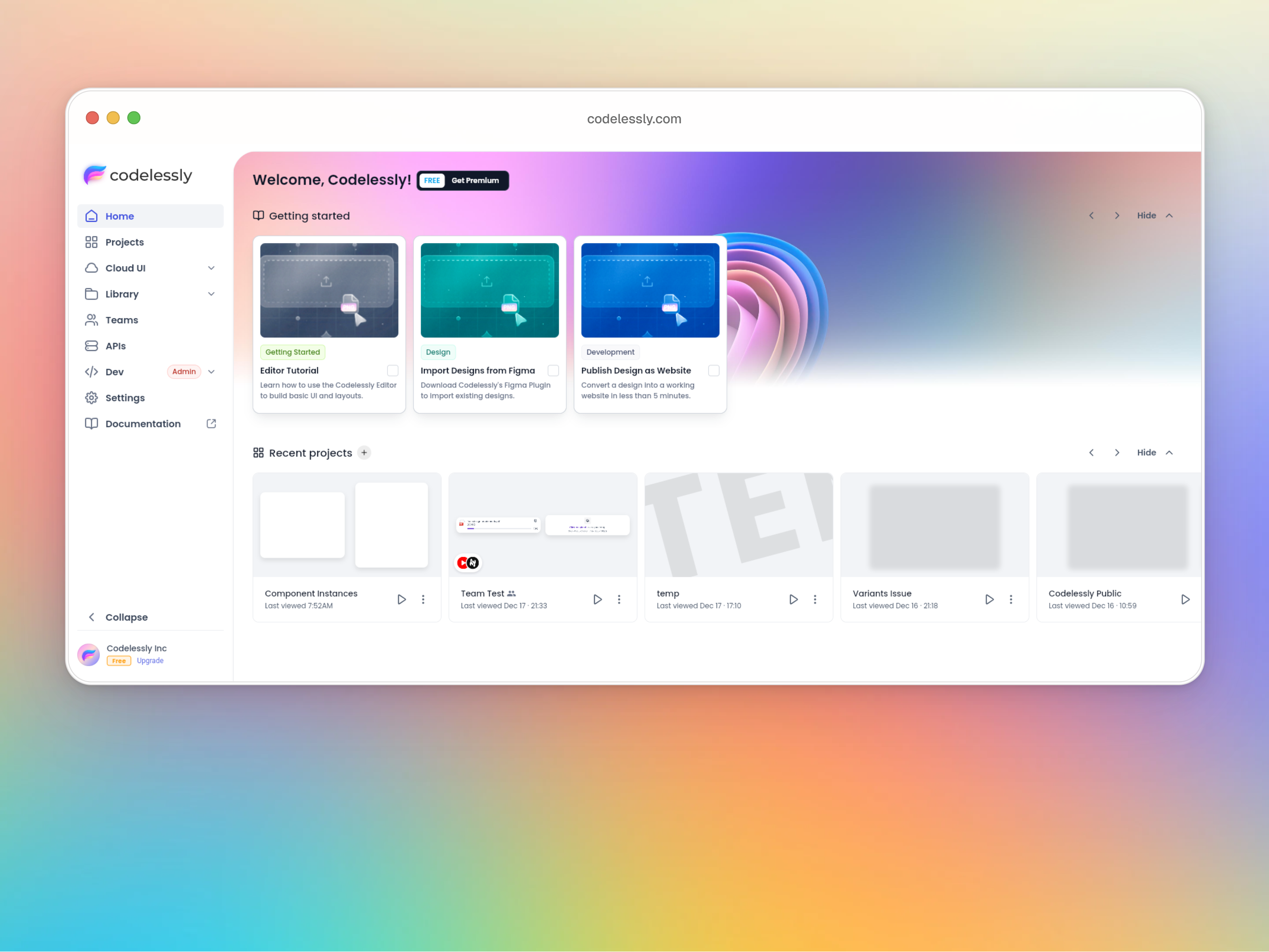Expand the Cloud UI chevron
This screenshot has width=1269, height=952.
(211, 268)
